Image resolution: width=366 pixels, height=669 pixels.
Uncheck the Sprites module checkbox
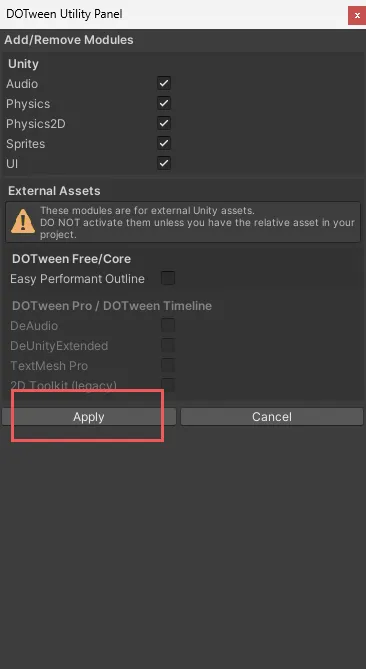tap(164, 143)
